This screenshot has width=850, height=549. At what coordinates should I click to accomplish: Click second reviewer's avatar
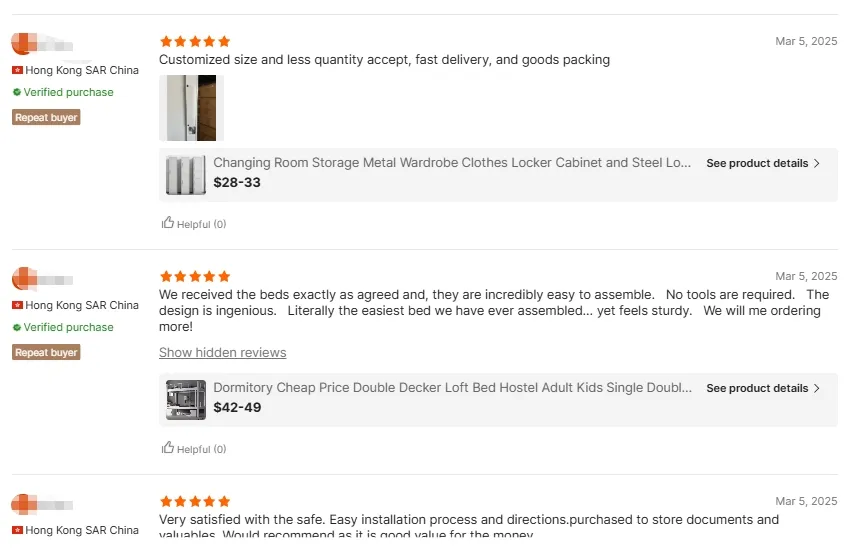point(24,279)
